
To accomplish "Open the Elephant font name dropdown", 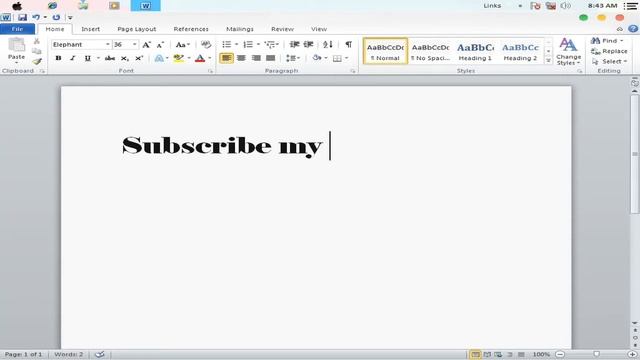I will 107,44.
